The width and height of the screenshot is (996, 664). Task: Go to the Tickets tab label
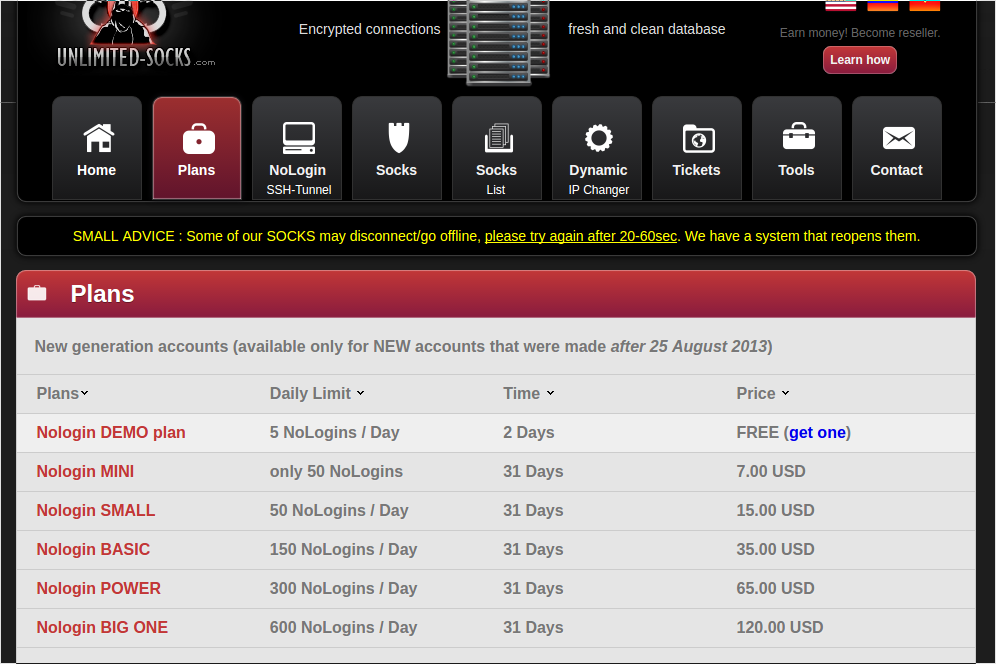tap(696, 170)
